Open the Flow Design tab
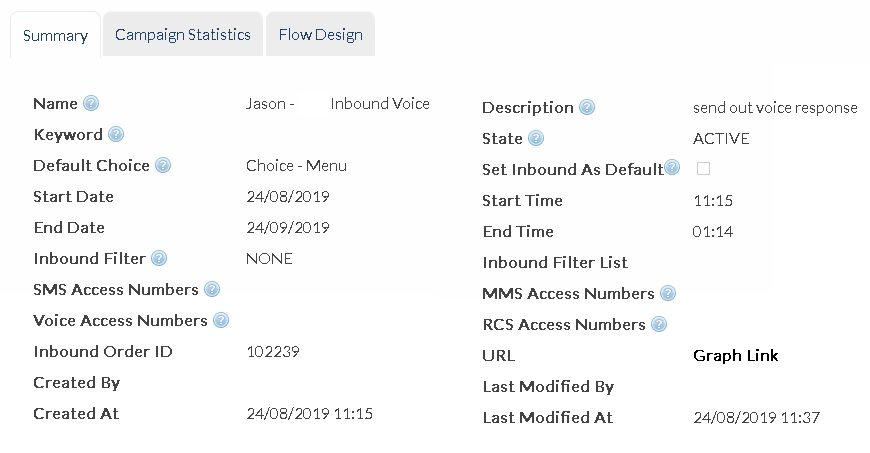This screenshot has width=870, height=453. coord(320,35)
